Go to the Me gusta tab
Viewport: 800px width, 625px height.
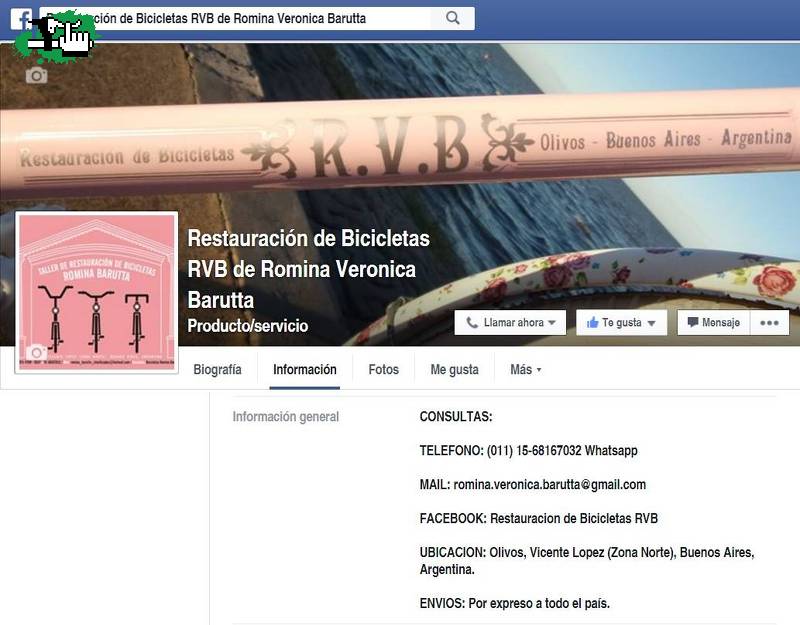pos(455,369)
